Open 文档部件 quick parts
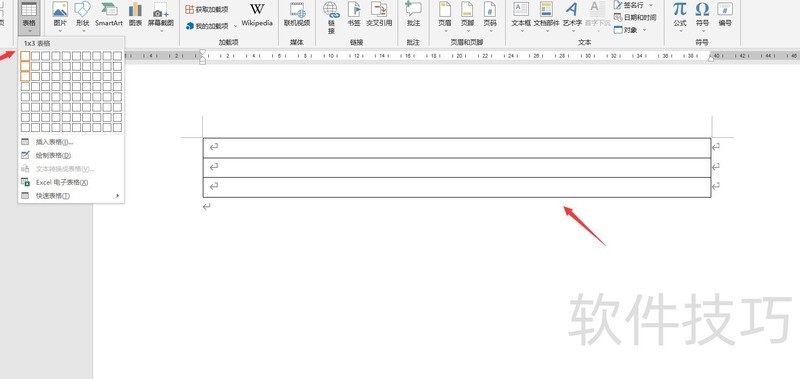 (x=546, y=15)
